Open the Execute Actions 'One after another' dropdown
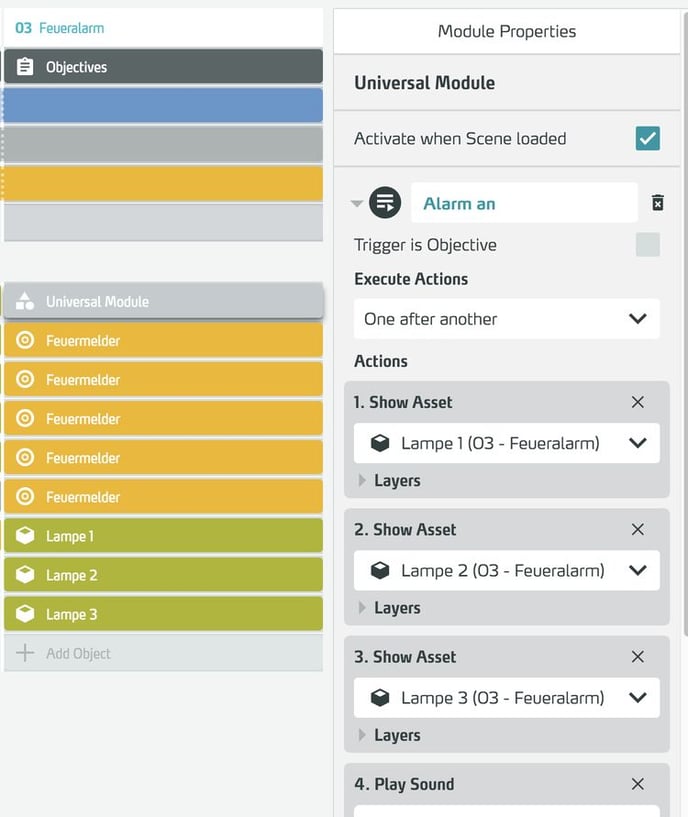 coord(506,319)
